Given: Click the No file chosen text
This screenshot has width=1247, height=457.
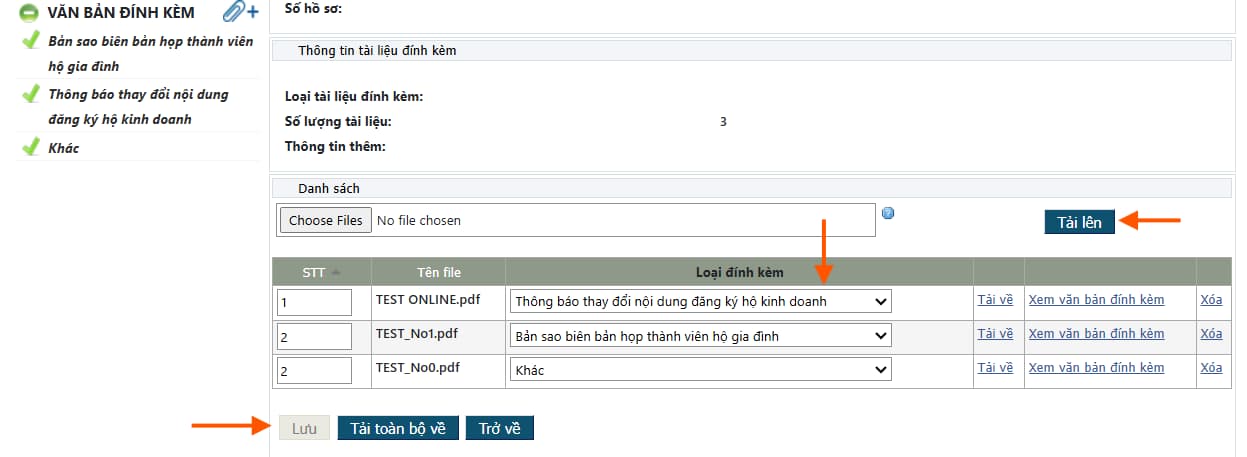Looking at the screenshot, I should point(419,220).
